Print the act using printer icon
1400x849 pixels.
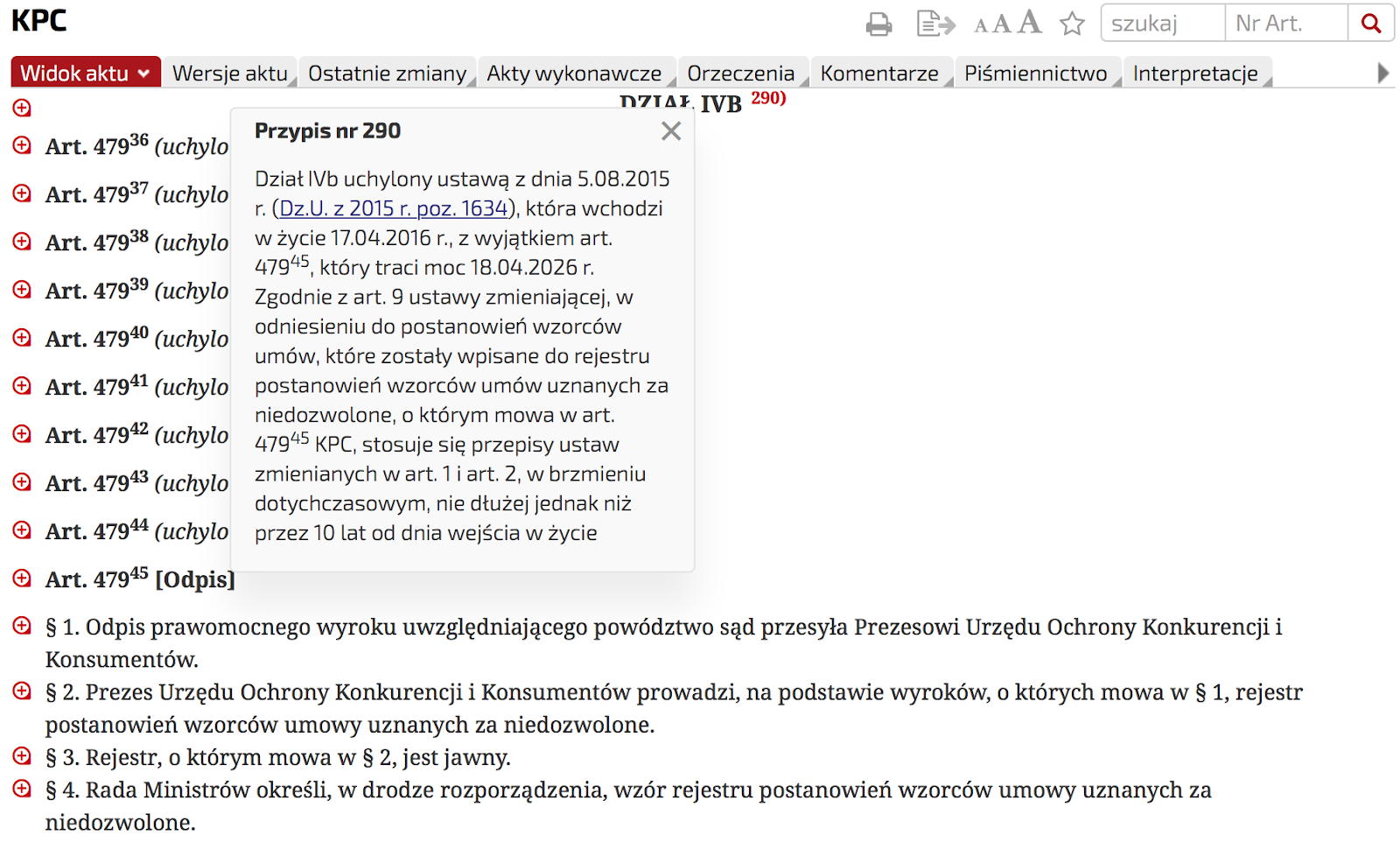pos(878,24)
